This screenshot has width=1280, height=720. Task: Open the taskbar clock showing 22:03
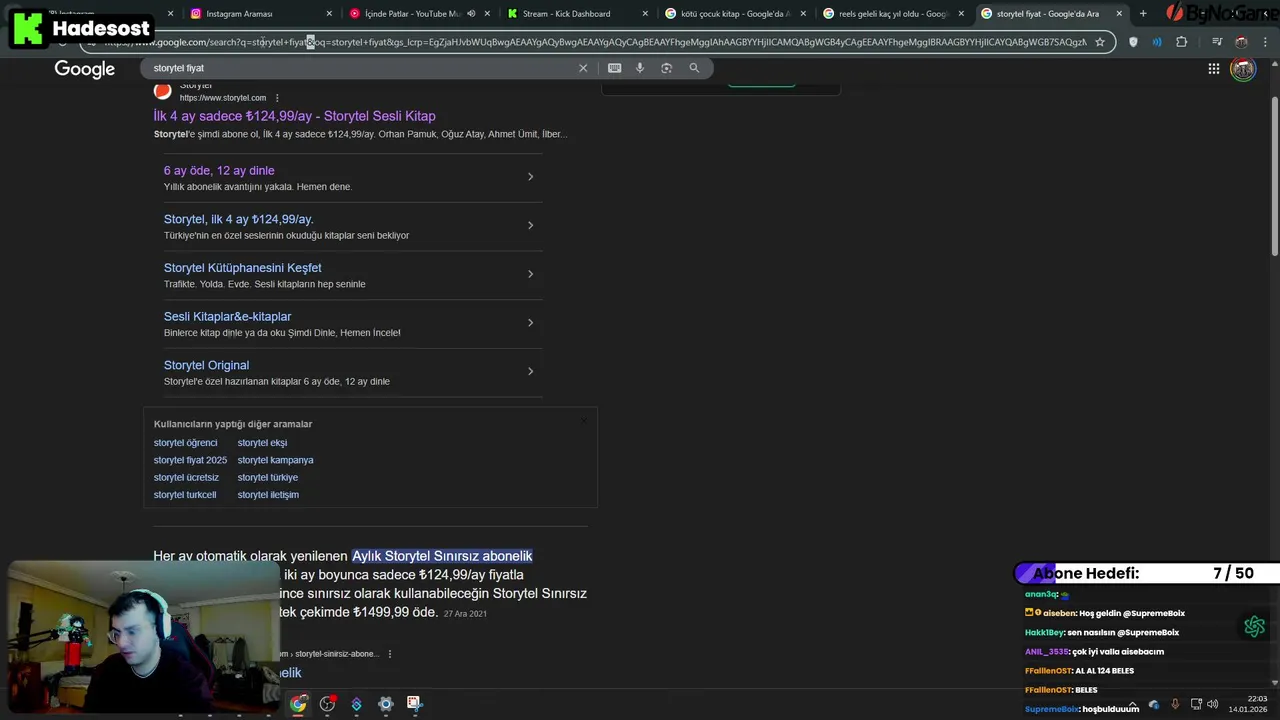pos(1249,704)
